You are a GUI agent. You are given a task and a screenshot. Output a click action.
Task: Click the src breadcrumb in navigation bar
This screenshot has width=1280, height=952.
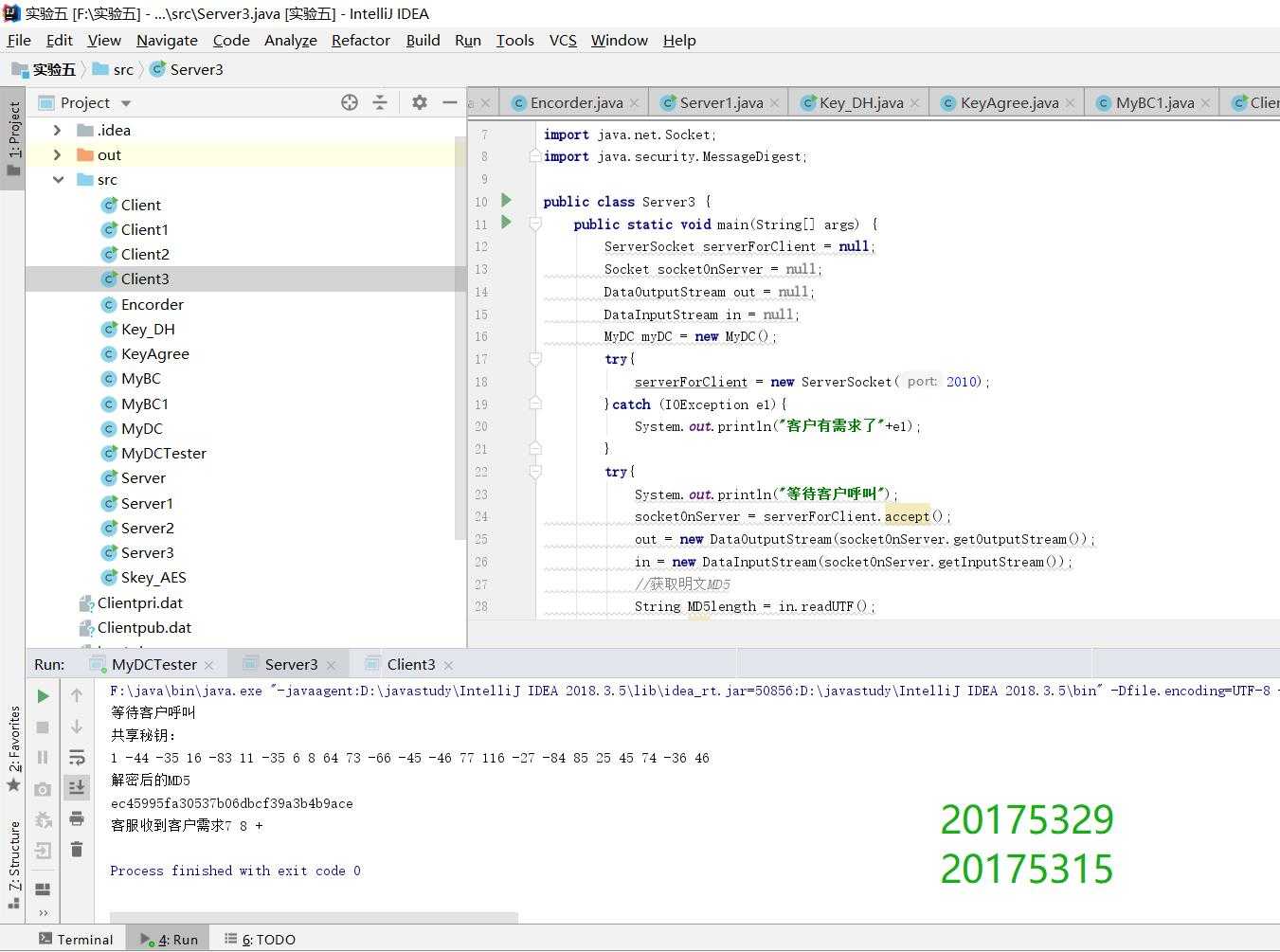point(114,69)
